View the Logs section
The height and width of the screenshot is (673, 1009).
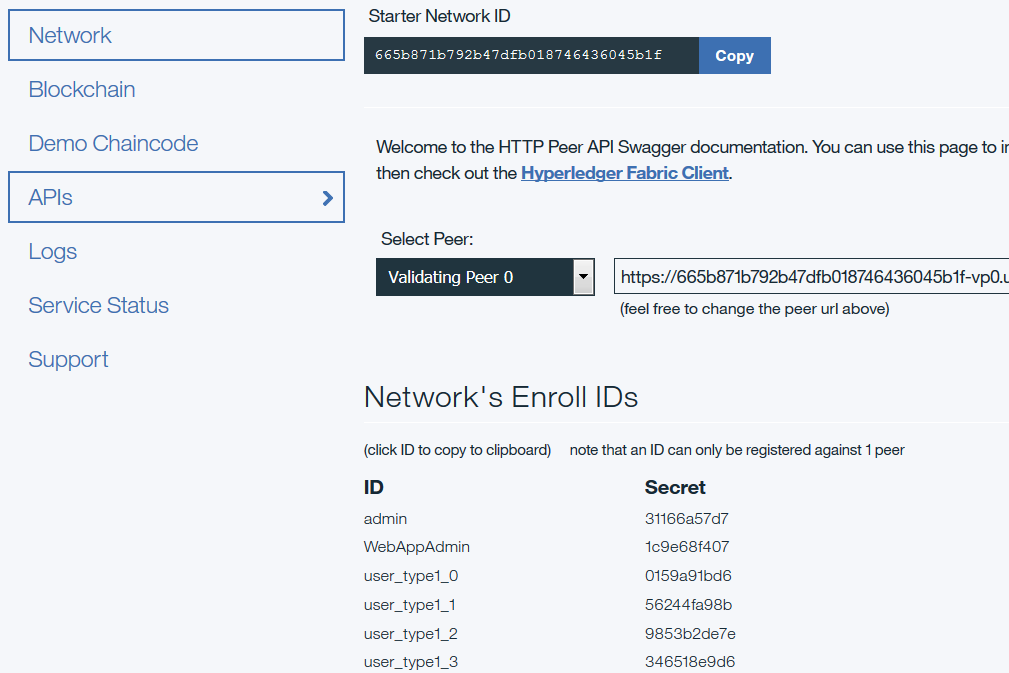pyautogui.click(x=52, y=251)
